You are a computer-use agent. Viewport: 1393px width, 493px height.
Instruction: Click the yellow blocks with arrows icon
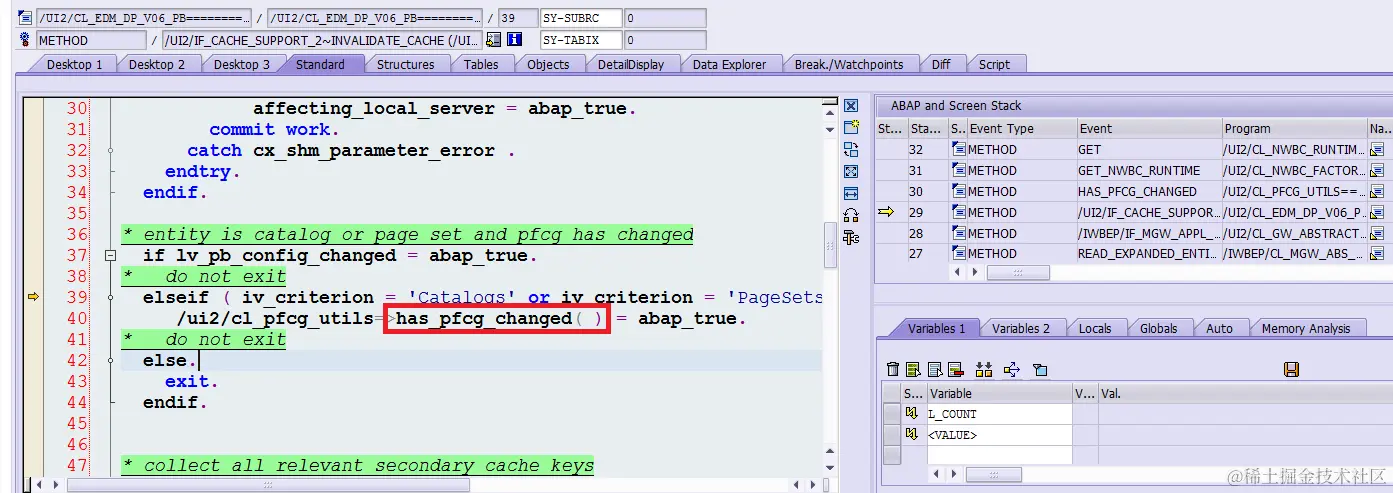coord(984,370)
